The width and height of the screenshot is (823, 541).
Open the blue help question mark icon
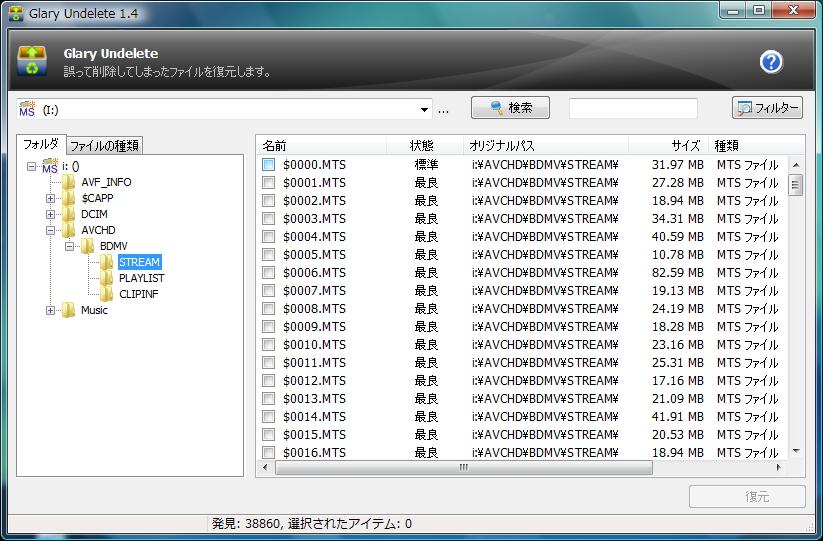[771, 62]
